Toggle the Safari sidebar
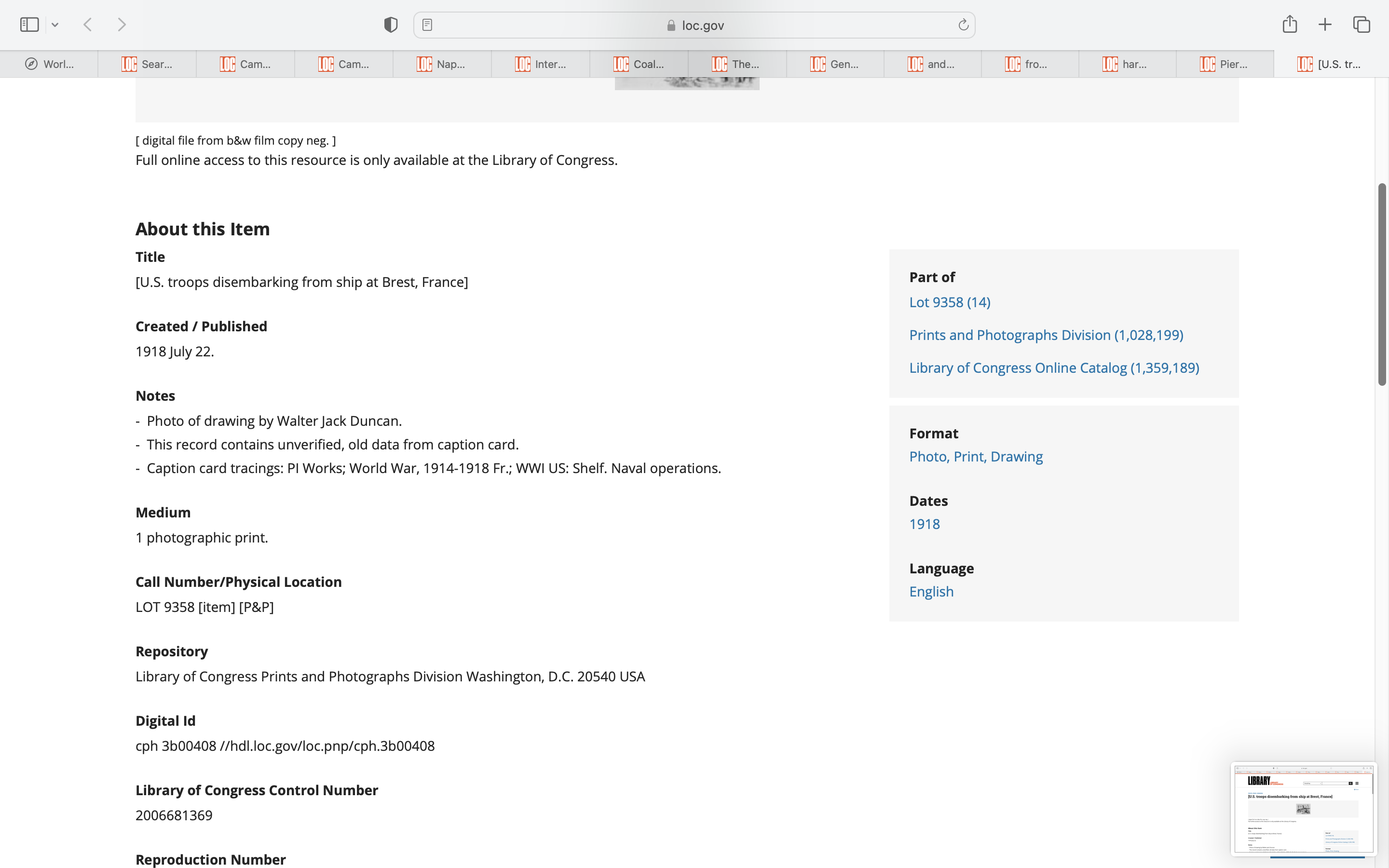 [x=29, y=25]
